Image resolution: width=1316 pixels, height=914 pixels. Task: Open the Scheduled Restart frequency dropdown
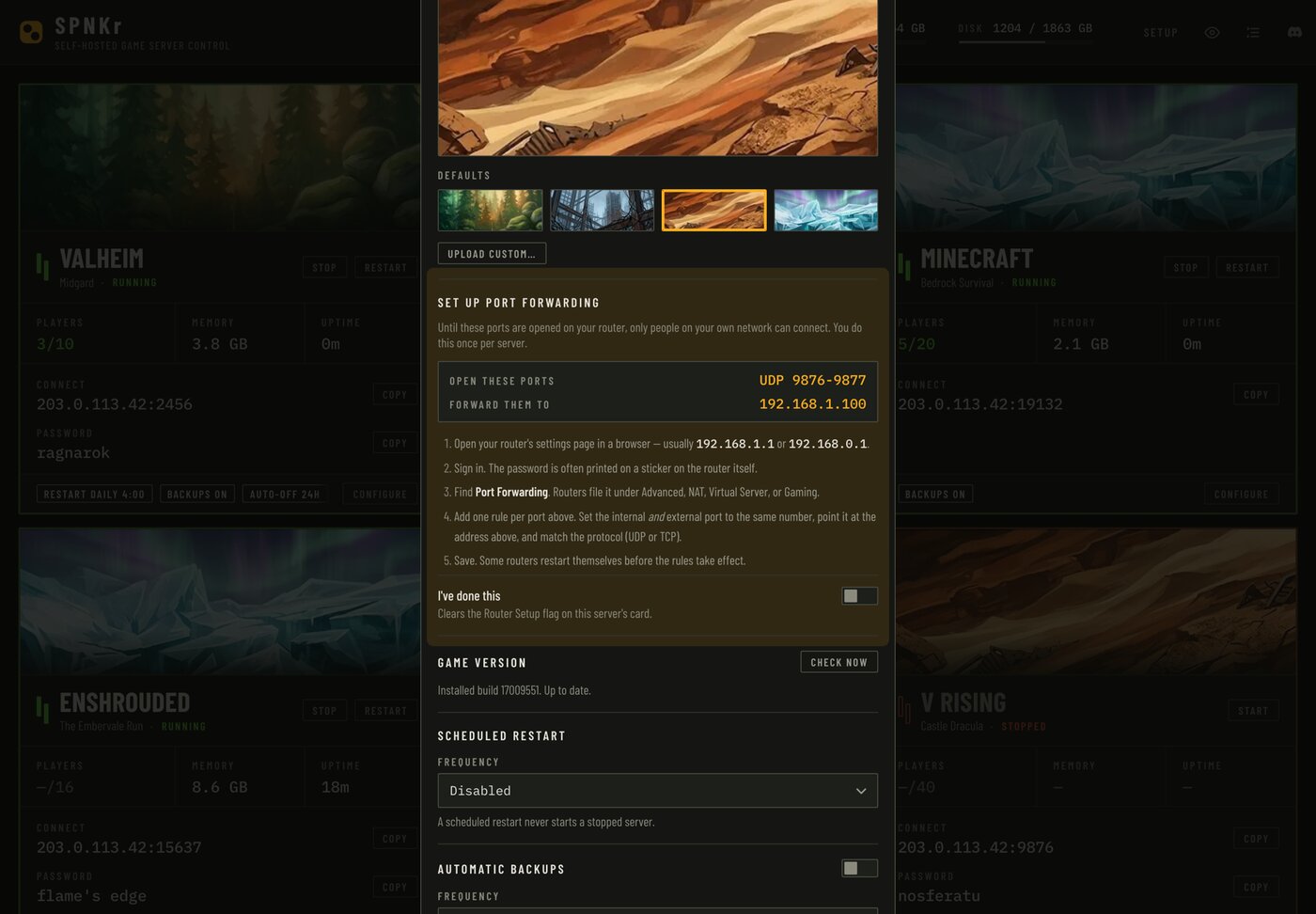tap(658, 791)
